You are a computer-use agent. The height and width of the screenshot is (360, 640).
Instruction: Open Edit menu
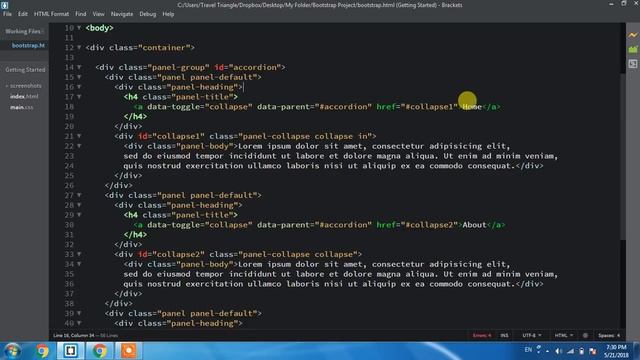point(22,14)
